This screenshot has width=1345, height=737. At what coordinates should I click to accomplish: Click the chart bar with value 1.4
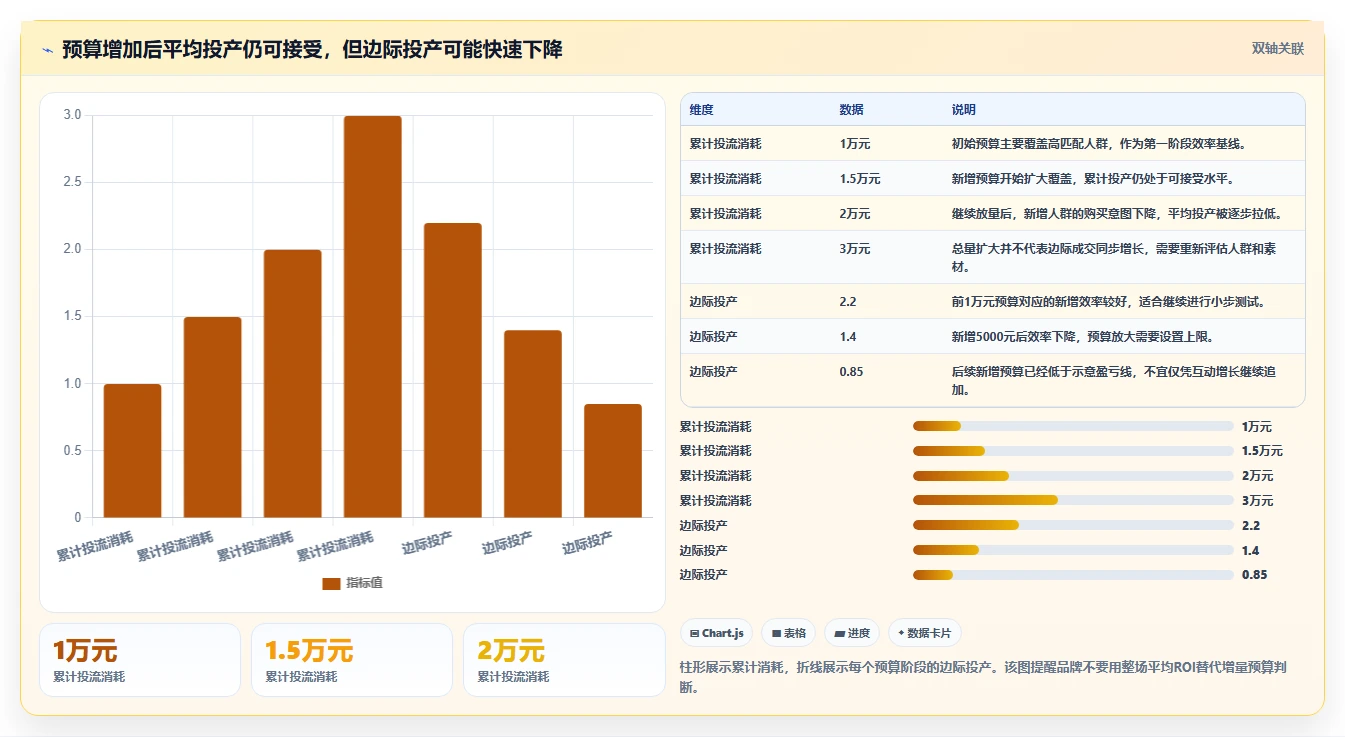point(533,423)
